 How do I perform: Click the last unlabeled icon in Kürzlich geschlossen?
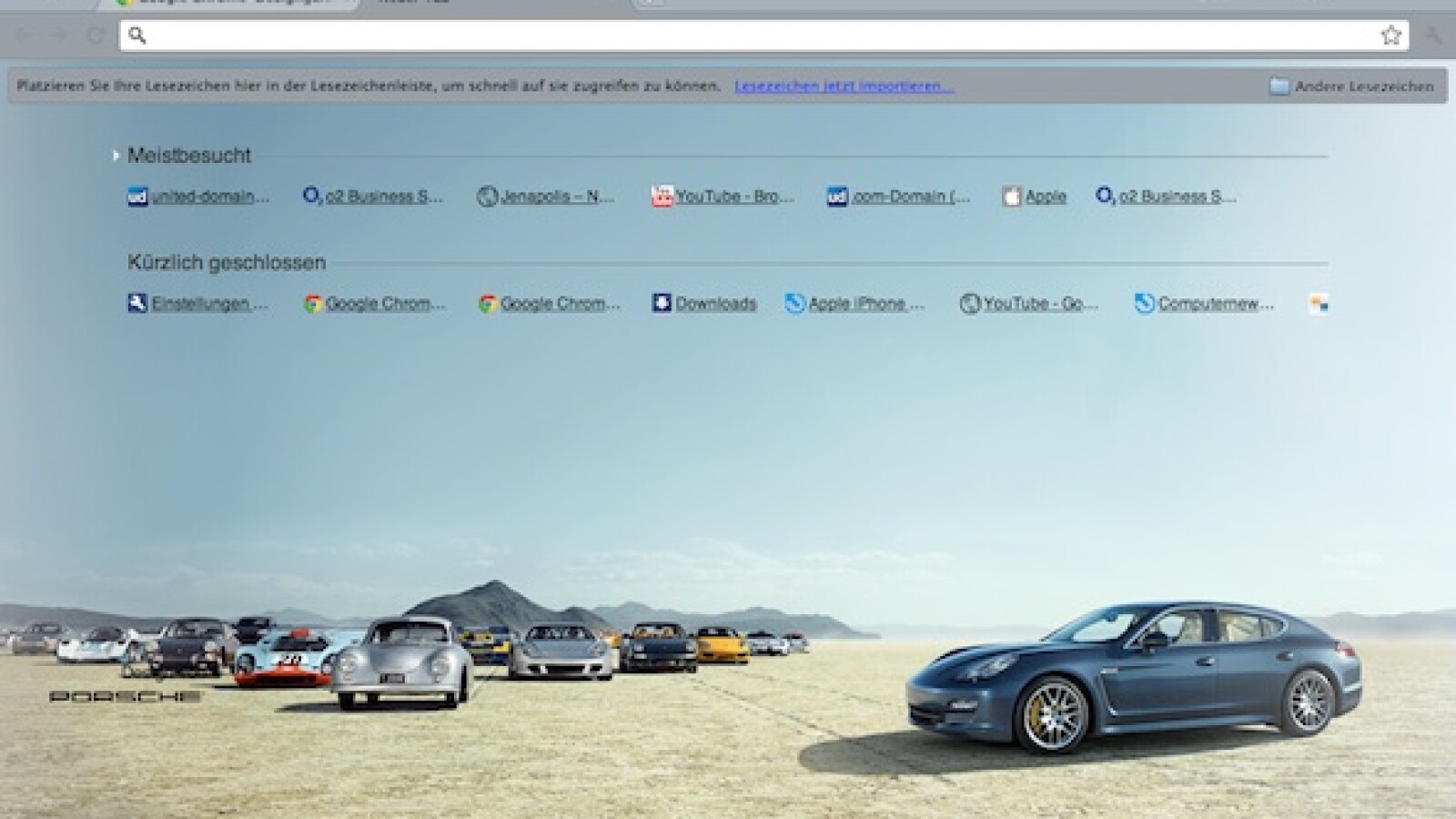(1318, 304)
